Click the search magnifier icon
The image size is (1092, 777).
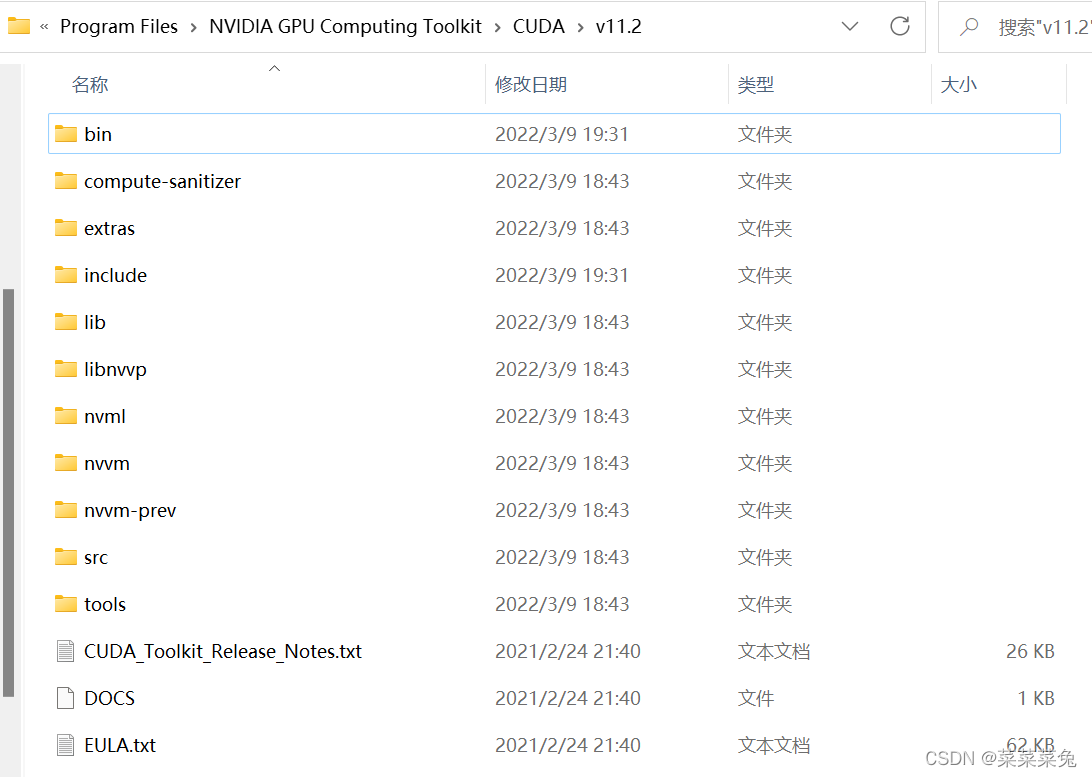coord(969,26)
